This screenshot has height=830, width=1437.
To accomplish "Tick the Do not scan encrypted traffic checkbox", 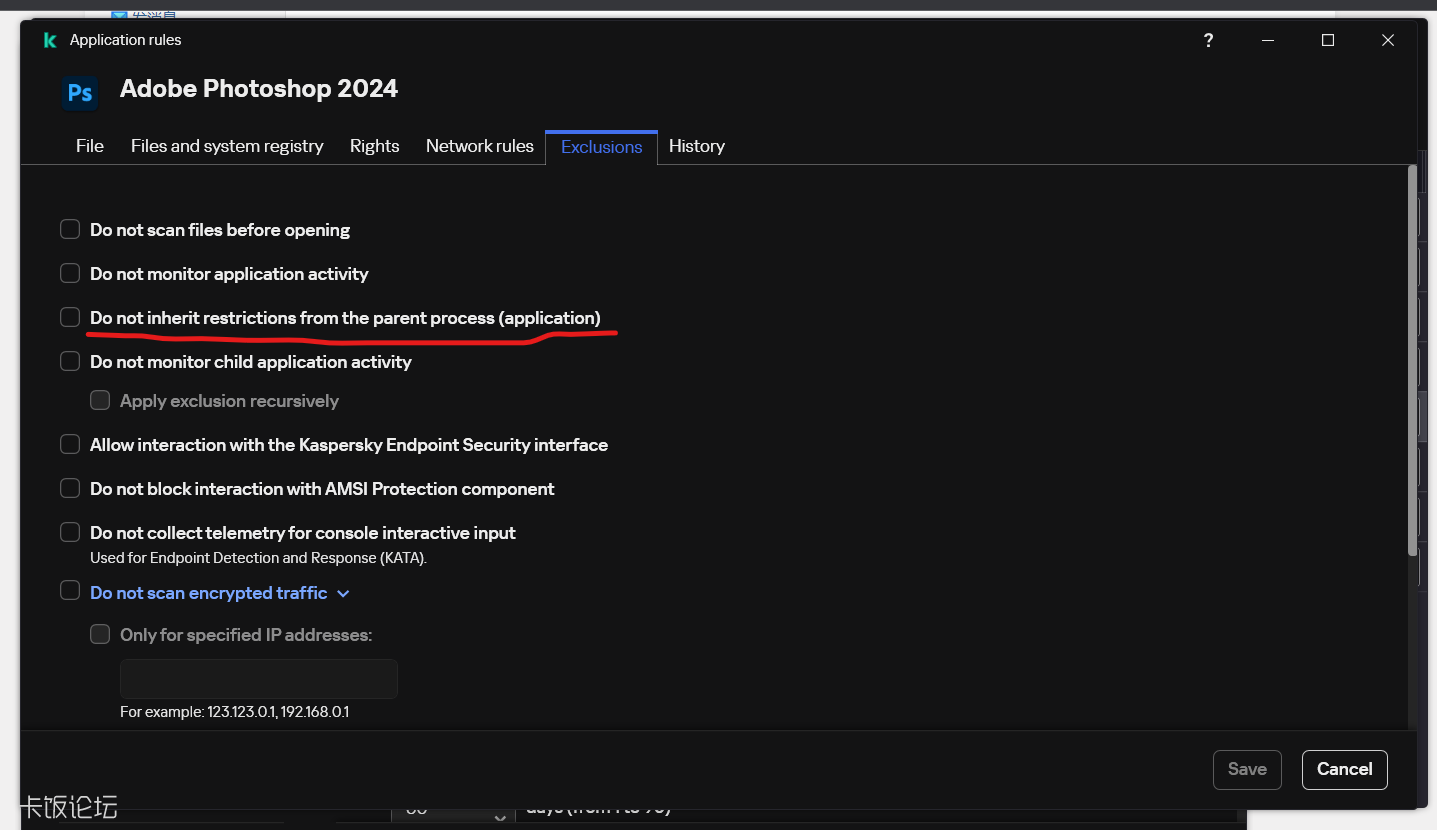I will [x=70, y=590].
